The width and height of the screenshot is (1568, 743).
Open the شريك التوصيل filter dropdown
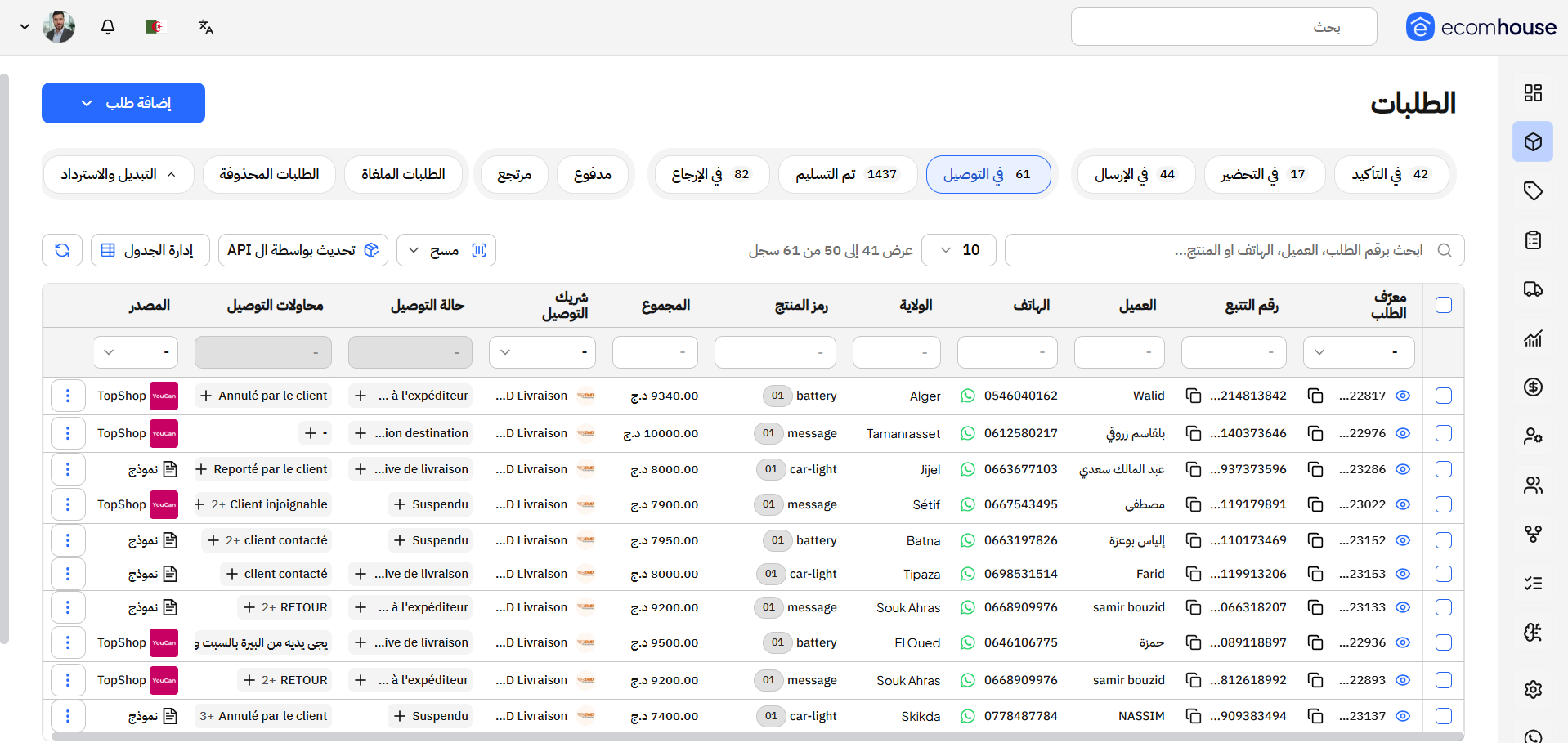tap(542, 352)
